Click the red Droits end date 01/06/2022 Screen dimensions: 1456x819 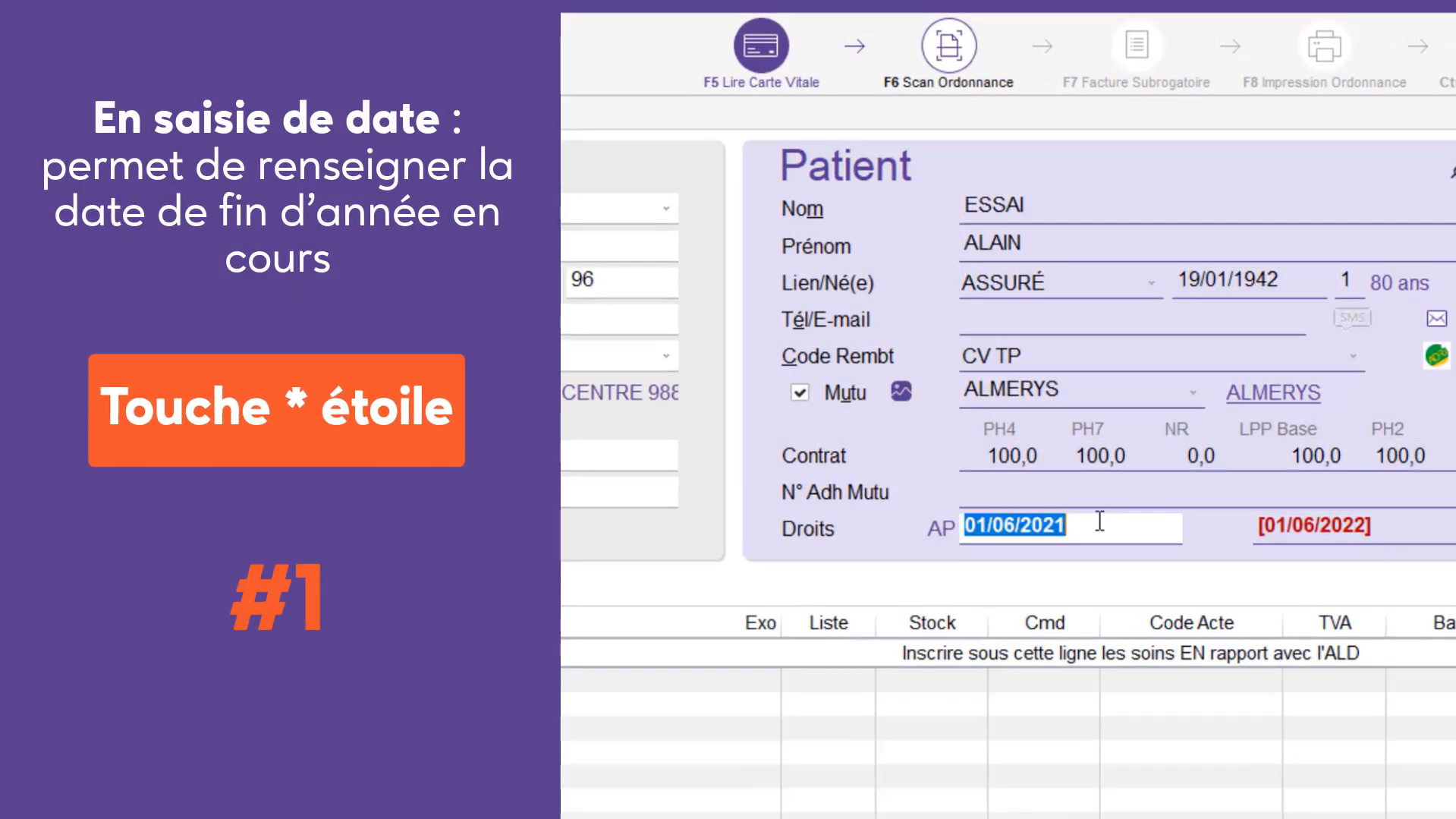click(1314, 526)
